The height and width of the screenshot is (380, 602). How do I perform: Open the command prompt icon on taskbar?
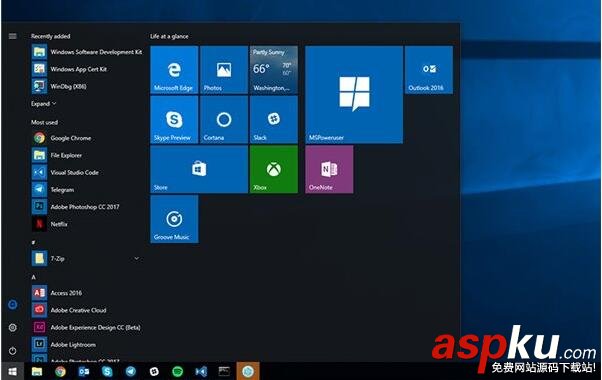(224, 372)
